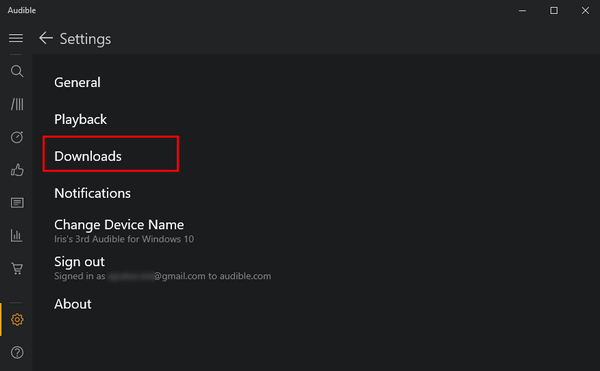The width and height of the screenshot is (600, 371).
Task: Open the hamburger navigation menu
Action: [16, 38]
